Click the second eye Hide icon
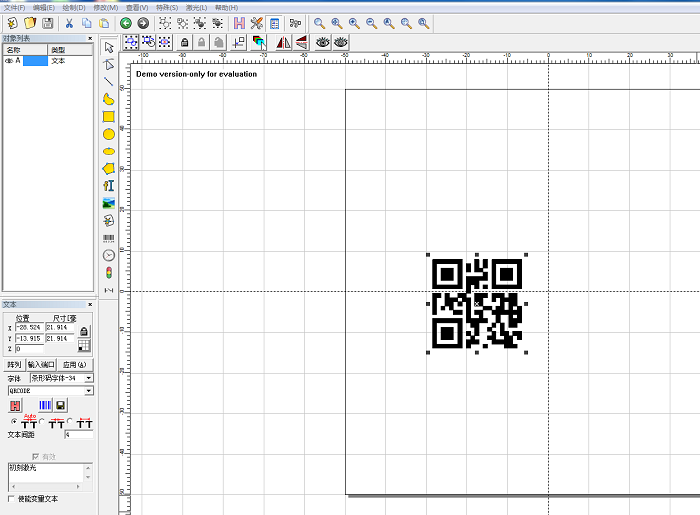Image resolution: width=700 pixels, height=515 pixels. 341,42
